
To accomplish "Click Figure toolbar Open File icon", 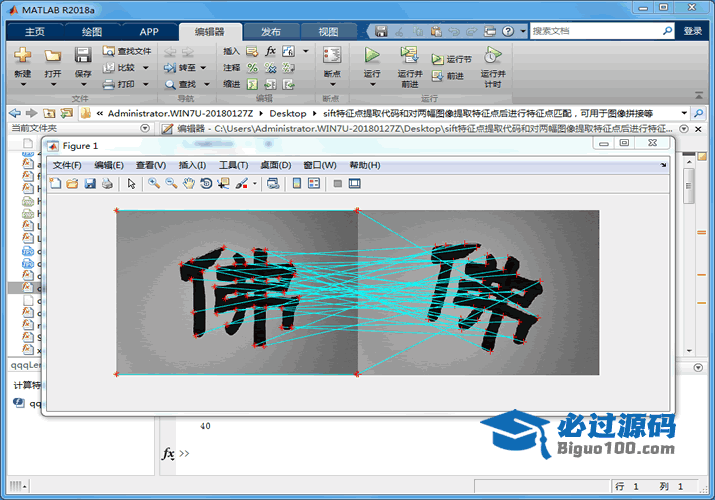I will click(72, 184).
